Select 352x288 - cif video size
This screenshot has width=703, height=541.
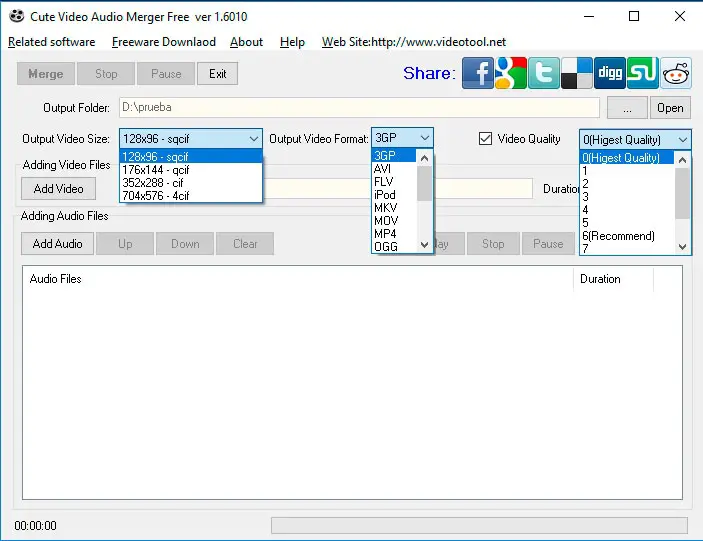191,183
